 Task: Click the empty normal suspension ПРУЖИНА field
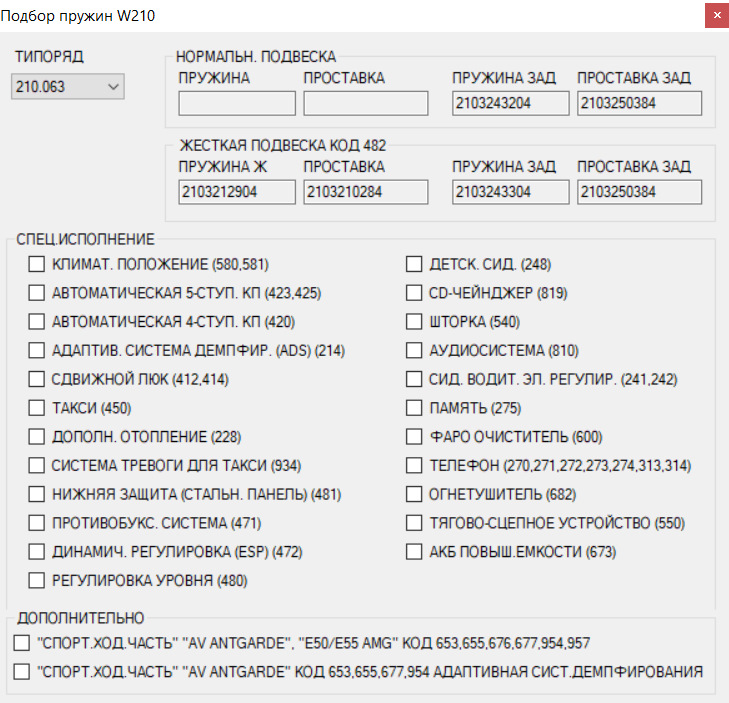coord(237,103)
